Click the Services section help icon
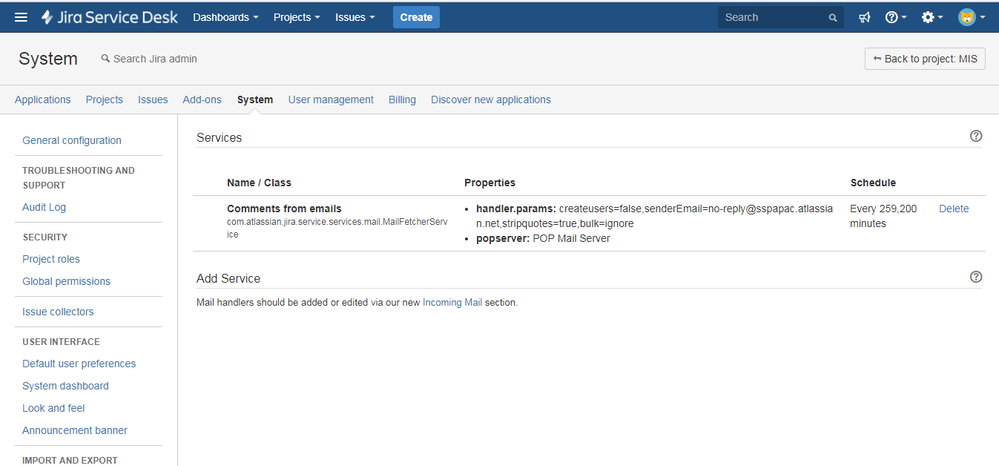Screen dimensions: 999x466 [x=975, y=136]
